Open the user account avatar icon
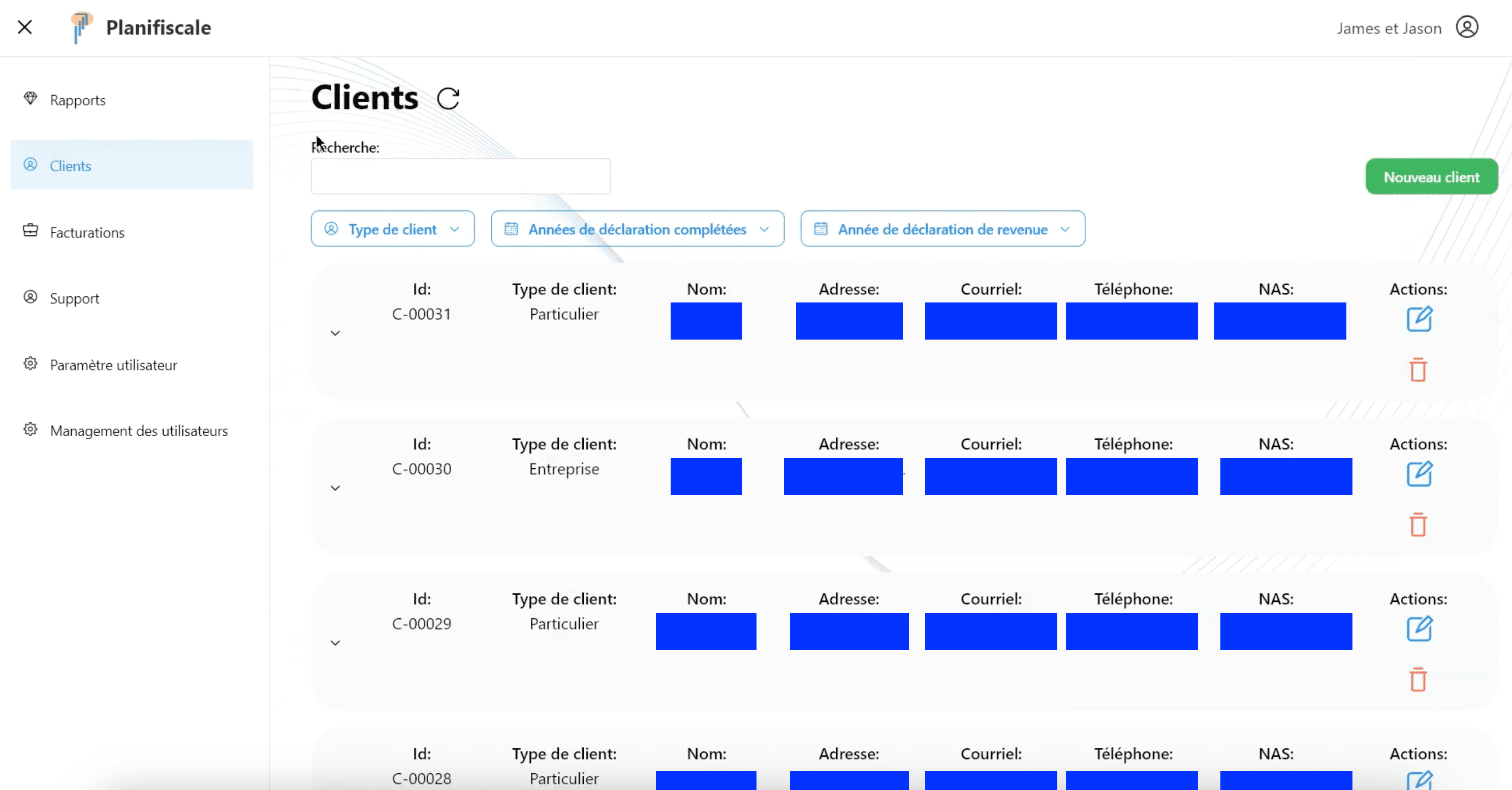1512x790 pixels. tap(1466, 27)
